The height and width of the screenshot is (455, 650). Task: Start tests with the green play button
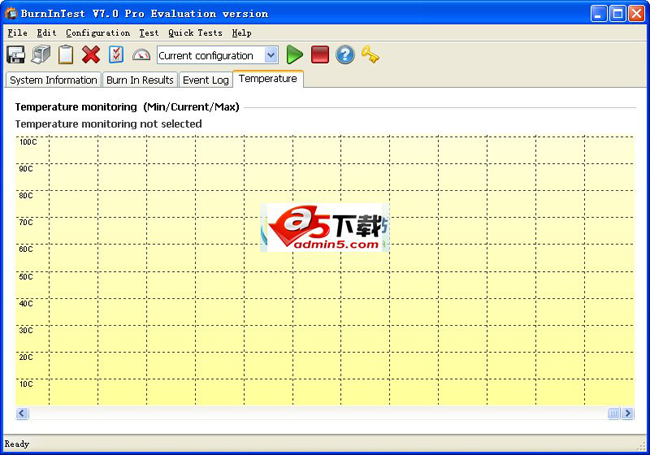click(294, 55)
